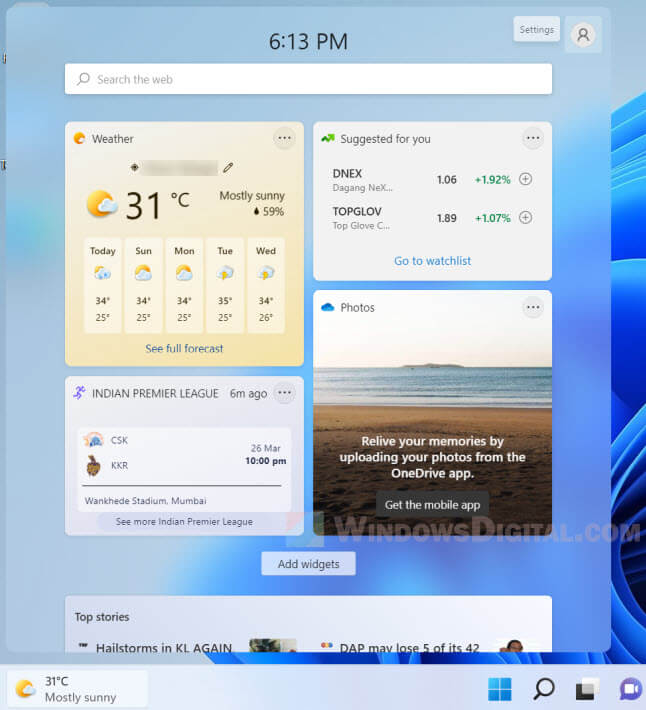This screenshot has height=710, width=646.
Task: Click the Add widgets button
Action: [x=308, y=564]
